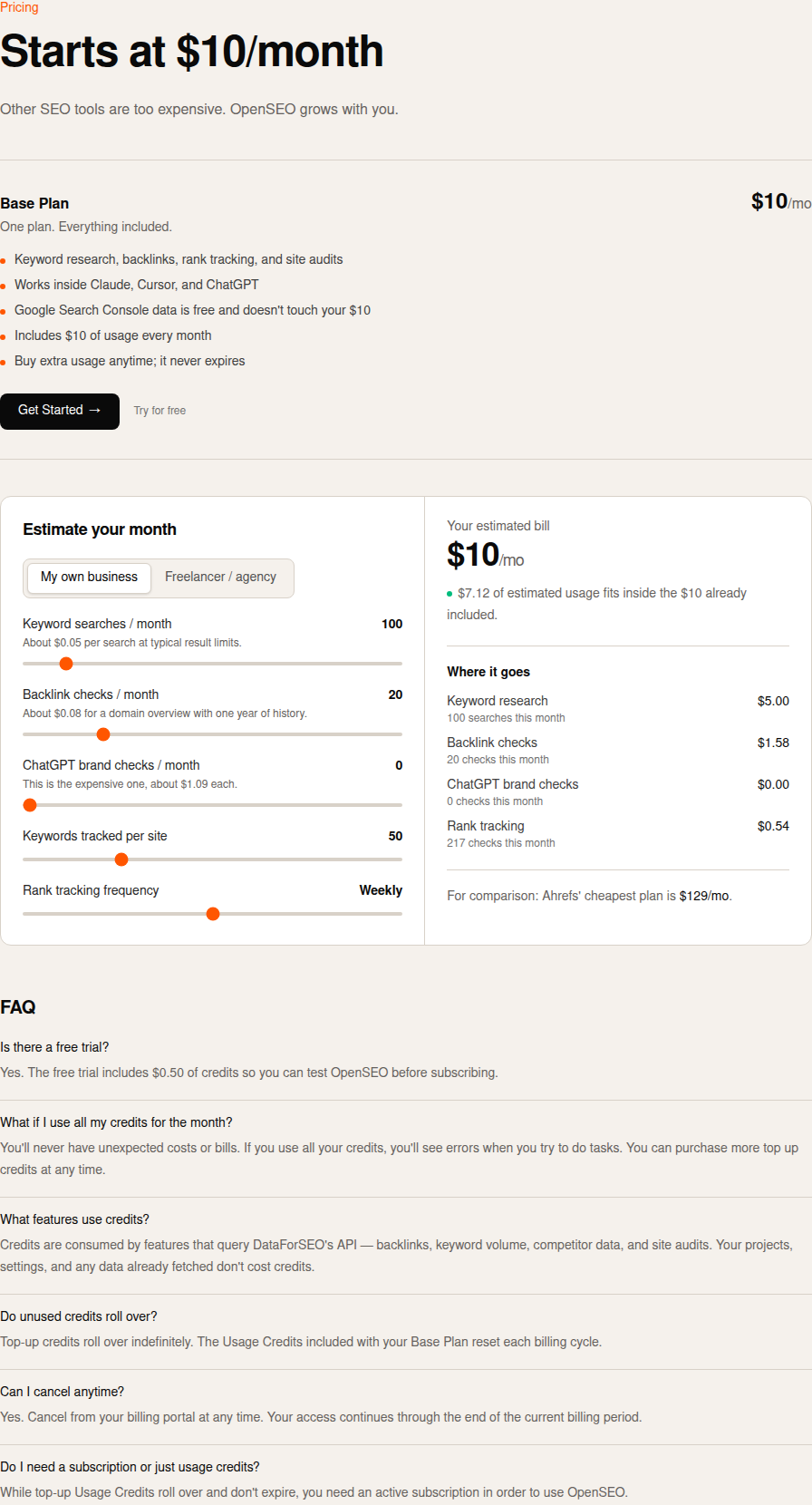Click the Weekly frequency value
Viewport: 812px width, 1505px height.
381,890
